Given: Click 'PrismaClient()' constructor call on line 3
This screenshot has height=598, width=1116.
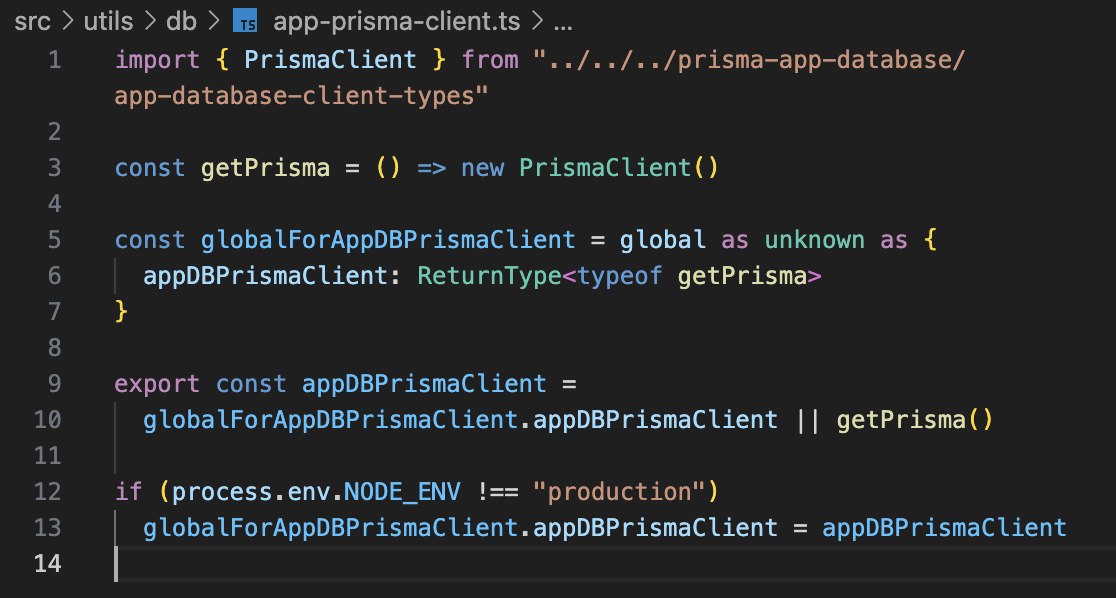Looking at the screenshot, I should [618, 168].
